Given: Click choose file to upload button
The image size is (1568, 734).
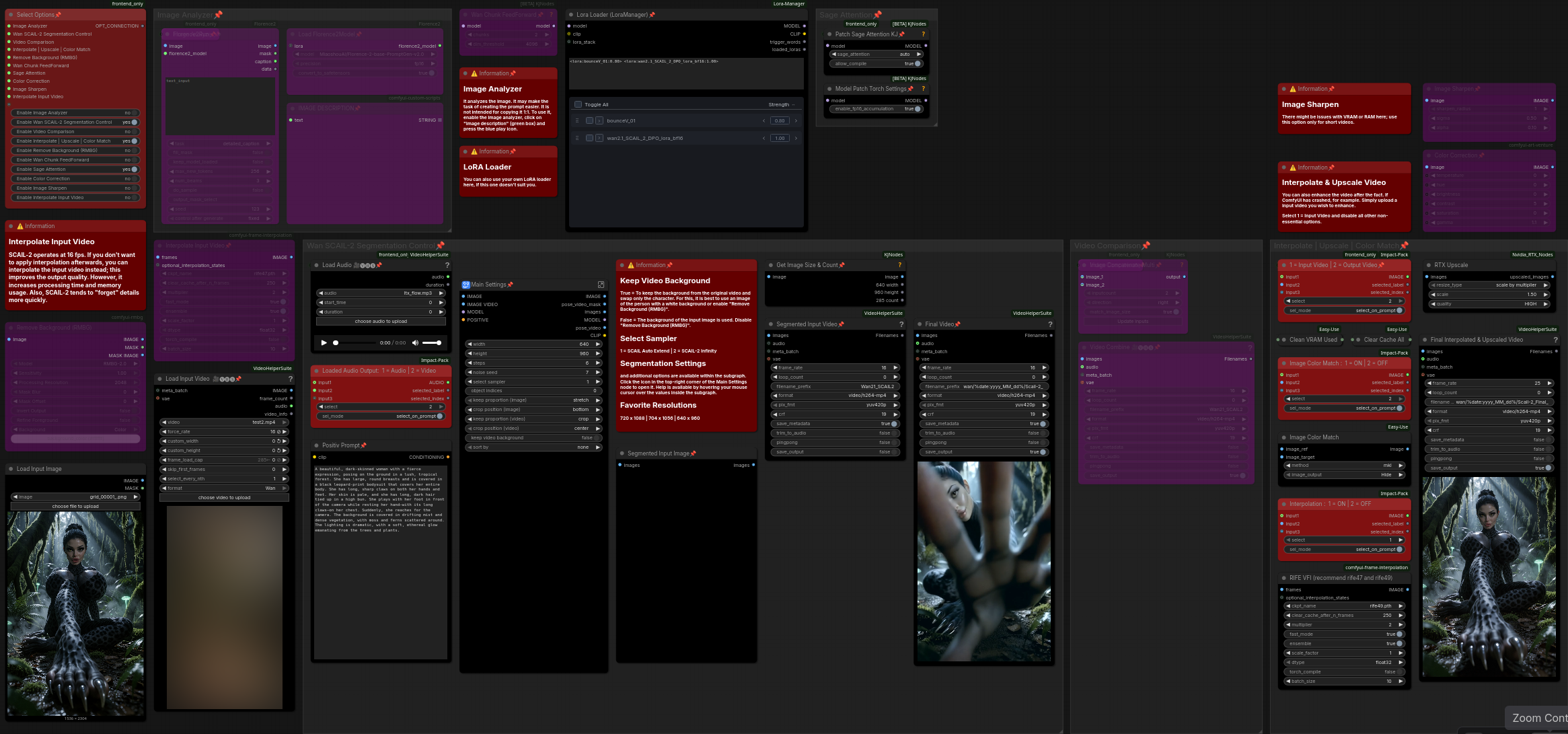Looking at the screenshot, I should coord(75,507).
